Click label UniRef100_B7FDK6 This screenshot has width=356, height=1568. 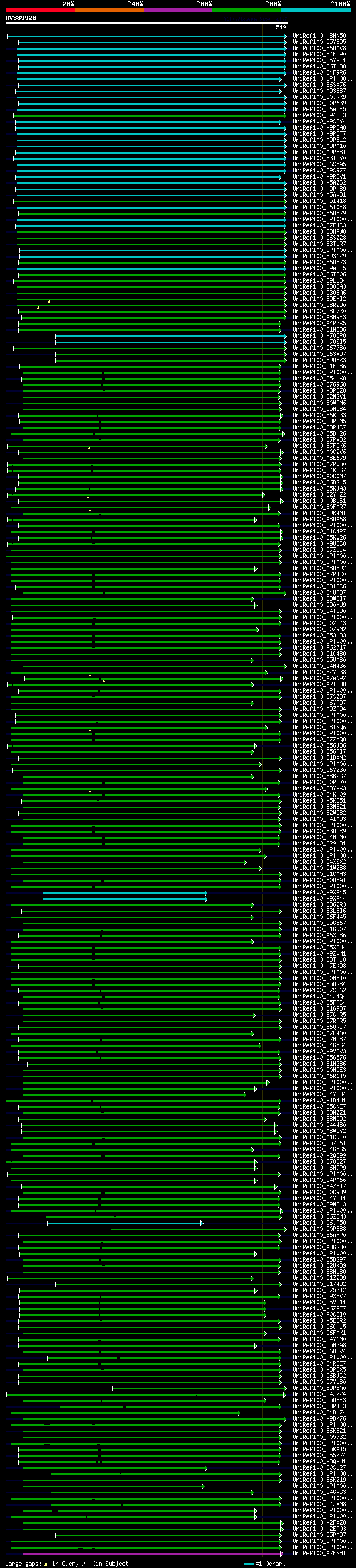(x=319, y=446)
